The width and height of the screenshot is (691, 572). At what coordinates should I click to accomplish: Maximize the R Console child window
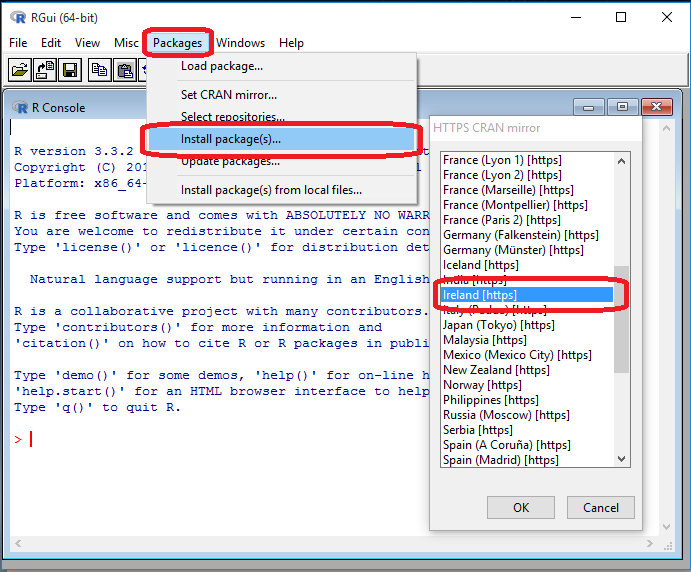[622, 107]
